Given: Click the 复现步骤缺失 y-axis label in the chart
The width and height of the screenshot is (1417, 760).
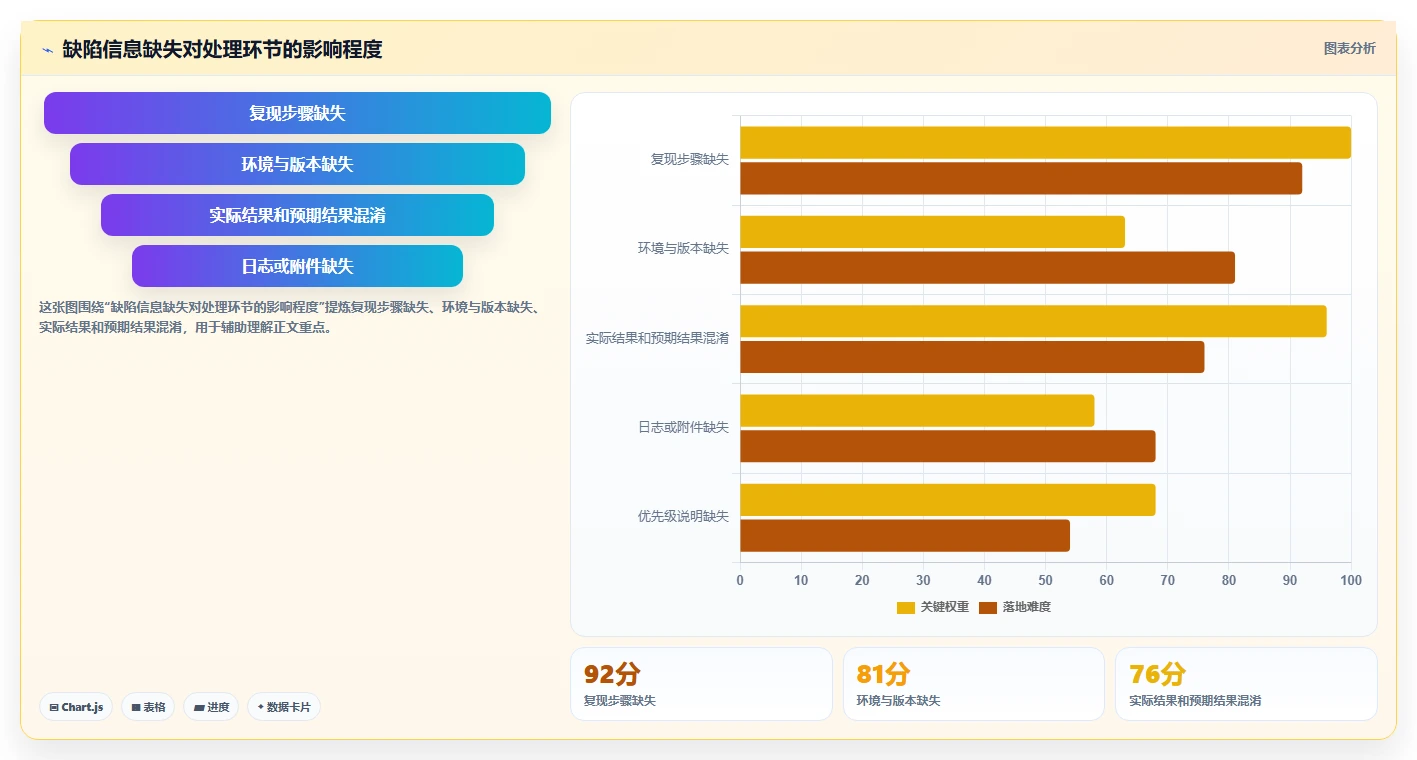Looking at the screenshot, I should pyautogui.click(x=690, y=159).
